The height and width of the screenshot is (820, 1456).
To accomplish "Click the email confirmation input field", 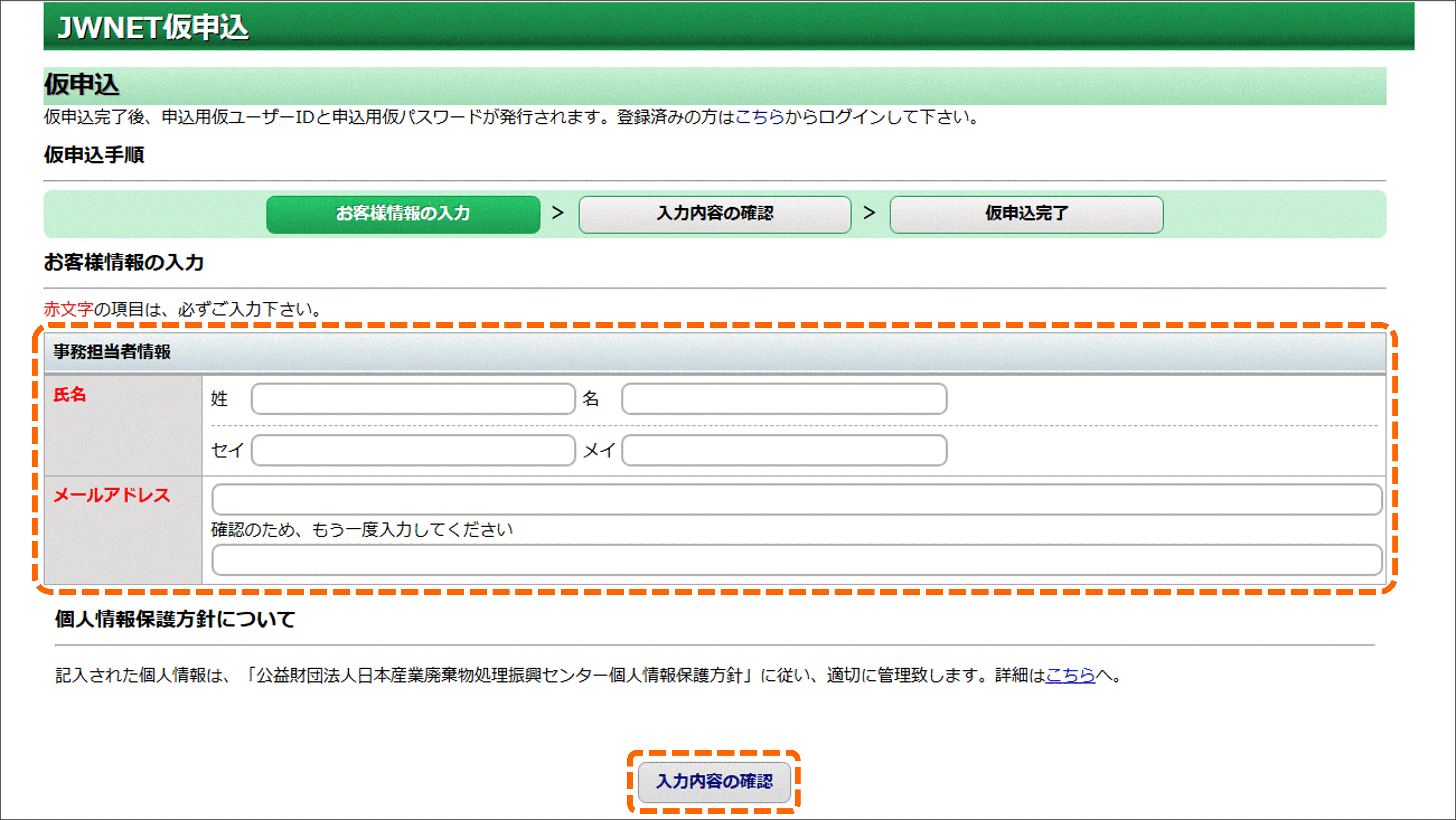I will pyautogui.click(x=797, y=560).
